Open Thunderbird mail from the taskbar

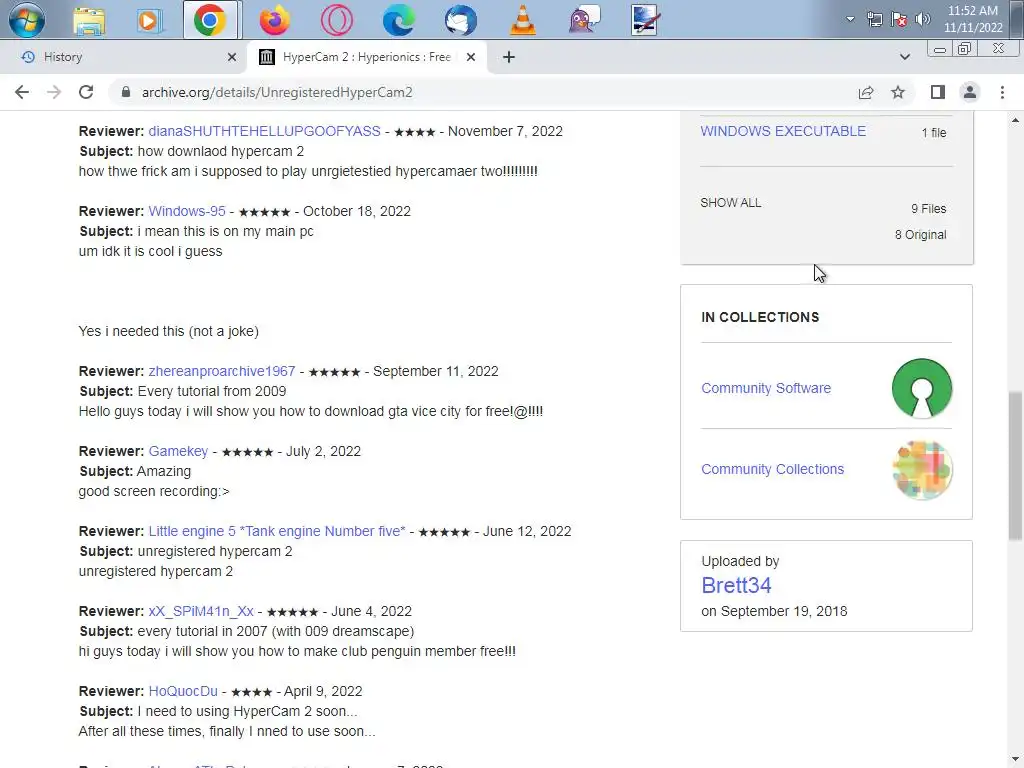click(460, 20)
